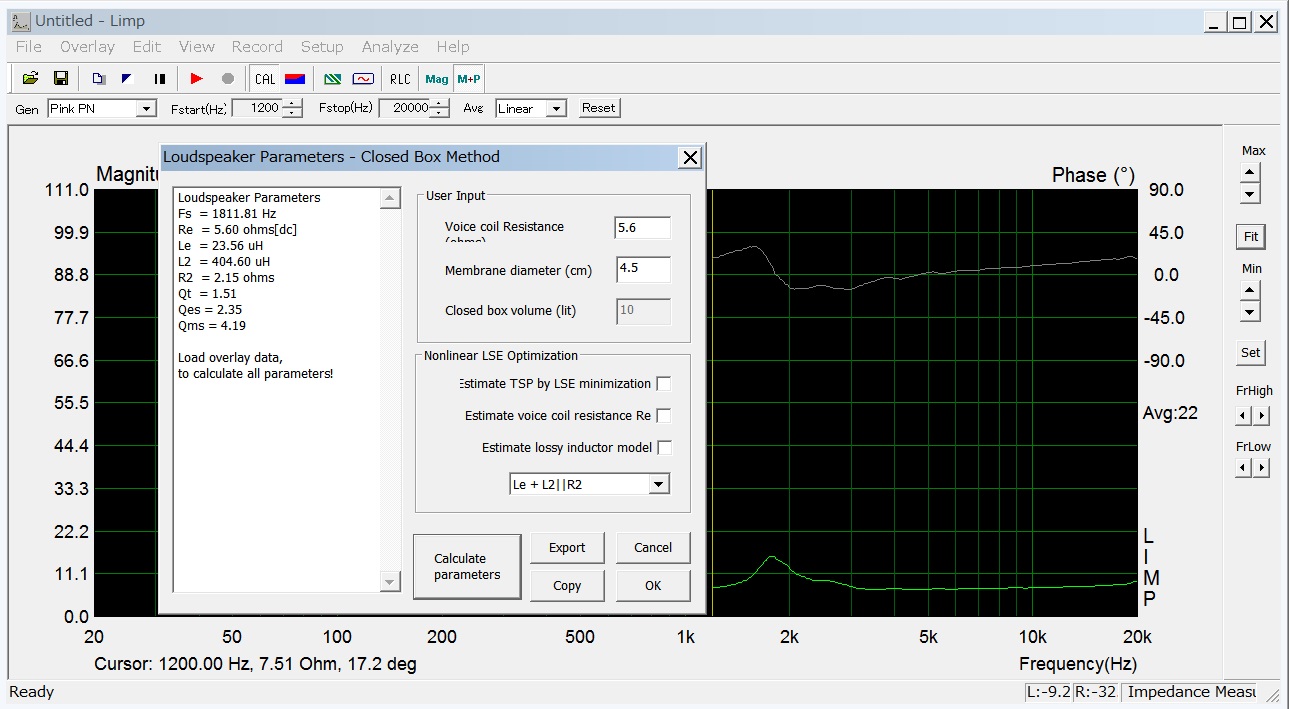The width and height of the screenshot is (1289, 709).
Task: Expand the Le + L2||R2 model dropdown
Action: click(x=657, y=484)
